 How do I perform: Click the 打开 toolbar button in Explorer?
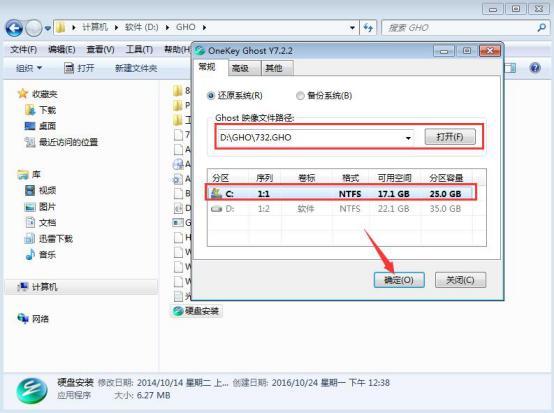(79, 68)
